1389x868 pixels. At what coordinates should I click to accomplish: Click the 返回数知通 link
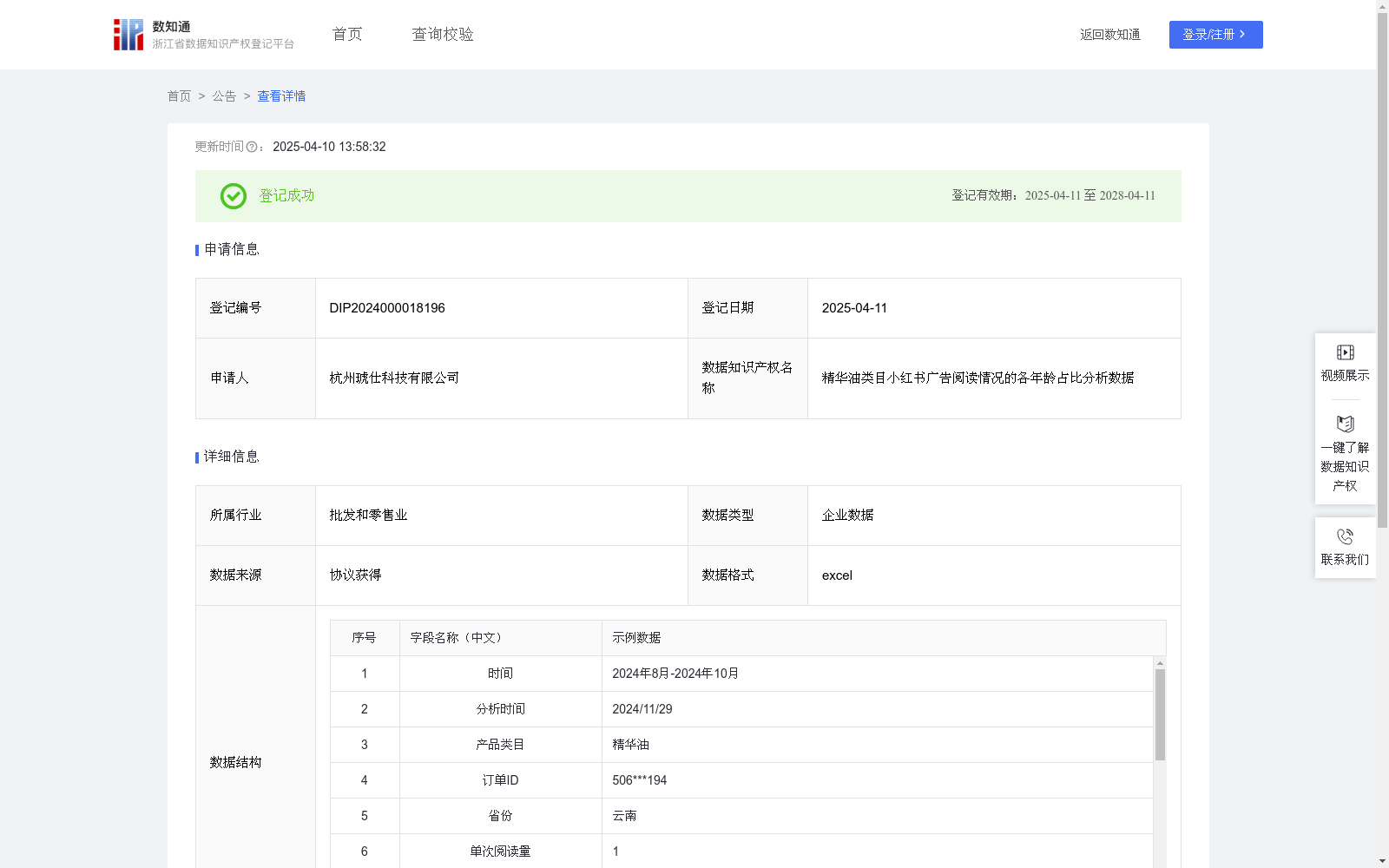pyautogui.click(x=1110, y=34)
